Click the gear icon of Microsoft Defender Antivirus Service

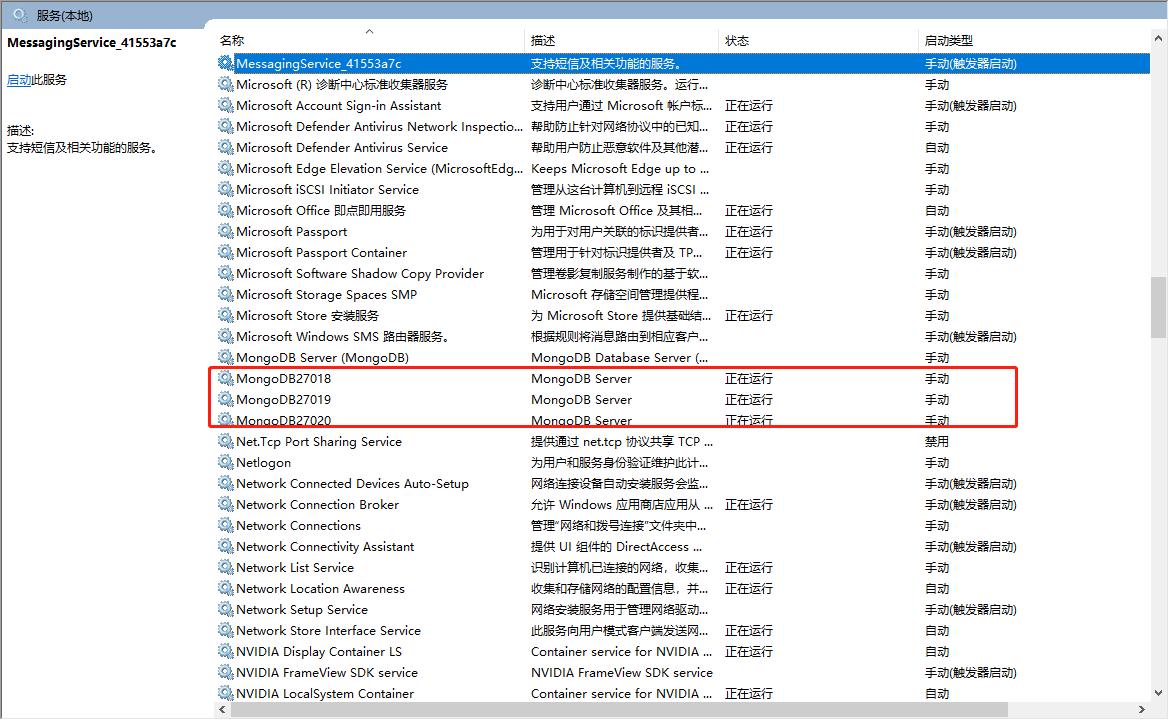226,148
